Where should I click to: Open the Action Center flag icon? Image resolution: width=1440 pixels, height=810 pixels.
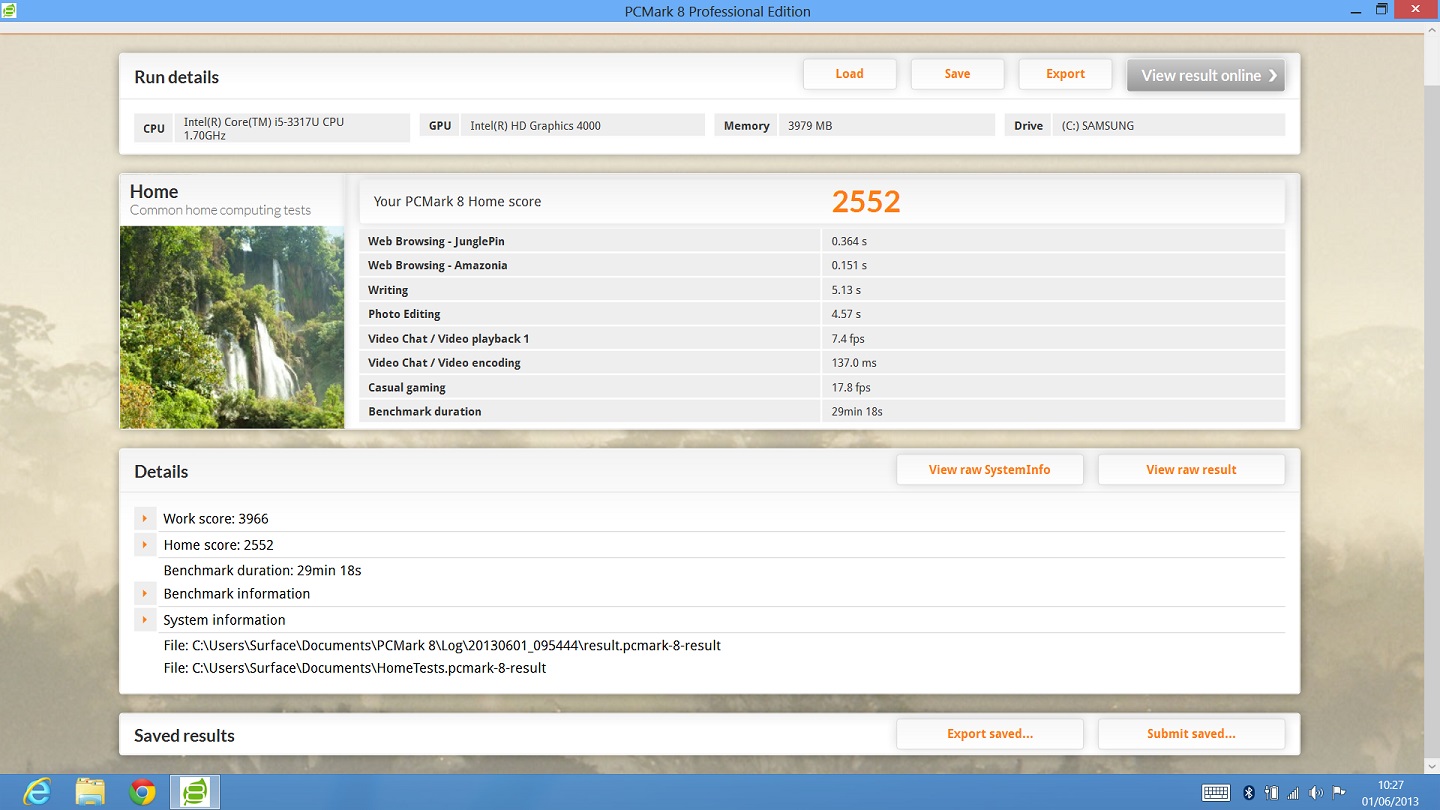point(1339,792)
